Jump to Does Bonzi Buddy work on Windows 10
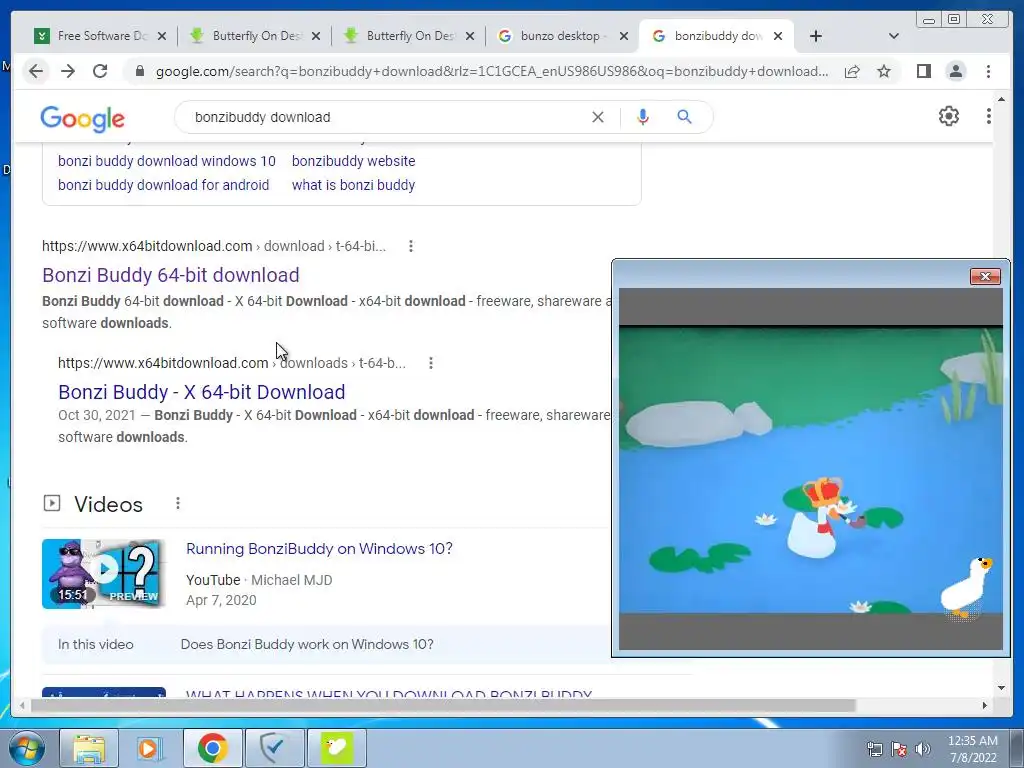This screenshot has width=1024, height=768. tap(307, 644)
